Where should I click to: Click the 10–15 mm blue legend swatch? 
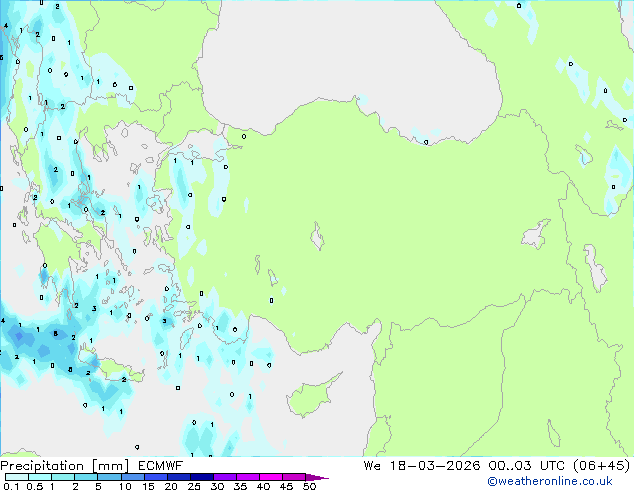point(133,477)
